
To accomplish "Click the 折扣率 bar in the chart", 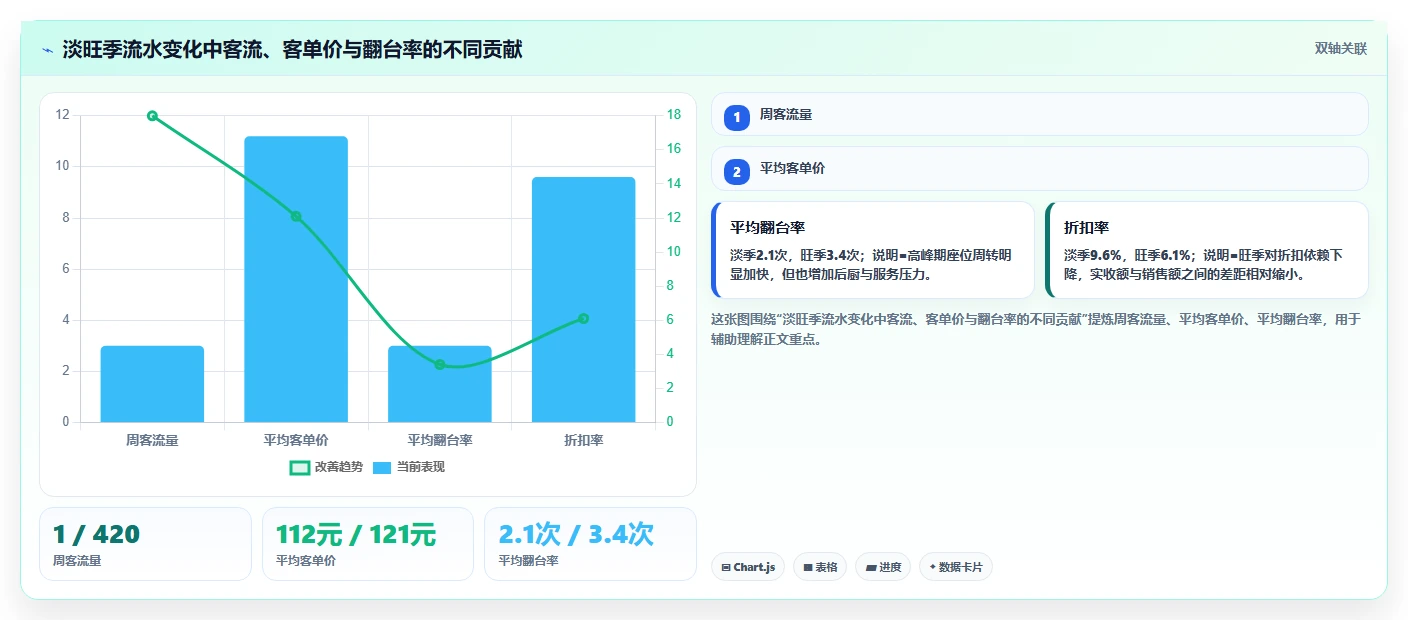I will 584,299.
